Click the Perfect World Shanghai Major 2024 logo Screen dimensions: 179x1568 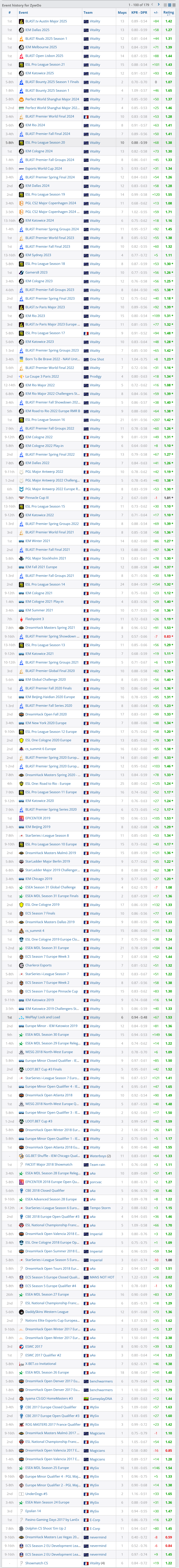tap(21, 99)
